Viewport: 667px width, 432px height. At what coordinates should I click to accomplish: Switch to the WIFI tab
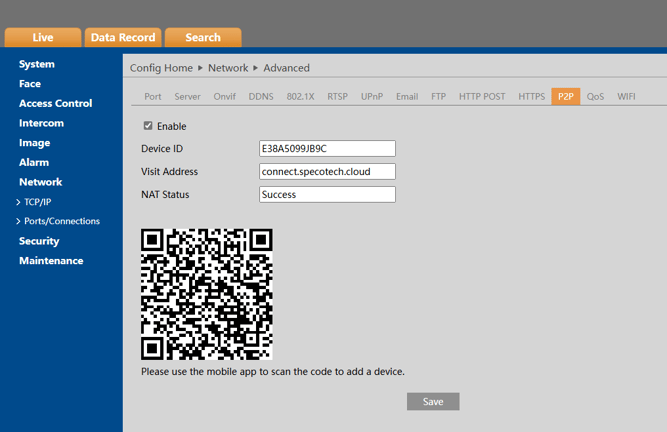tap(626, 97)
